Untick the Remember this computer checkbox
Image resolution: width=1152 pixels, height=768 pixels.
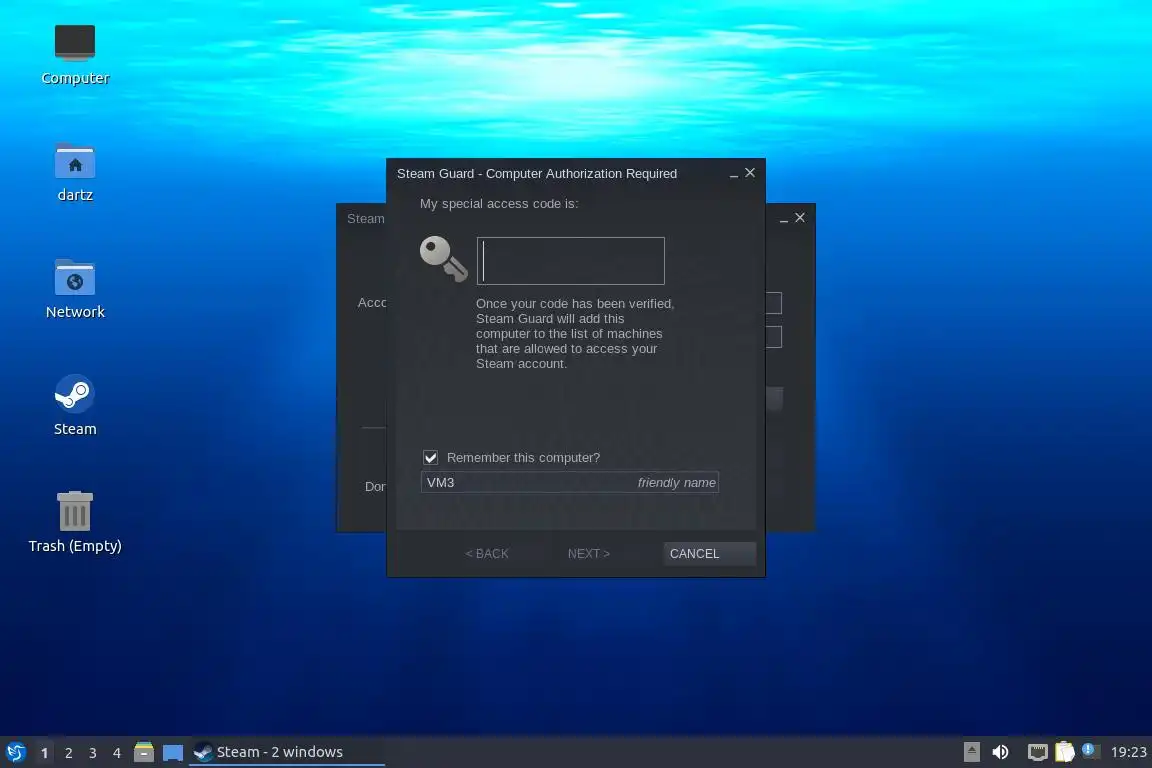point(431,458)
